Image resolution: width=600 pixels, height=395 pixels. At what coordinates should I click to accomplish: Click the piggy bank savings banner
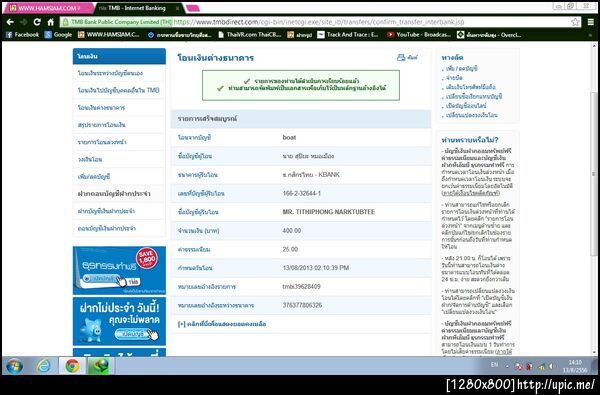[x=119, y=321]
